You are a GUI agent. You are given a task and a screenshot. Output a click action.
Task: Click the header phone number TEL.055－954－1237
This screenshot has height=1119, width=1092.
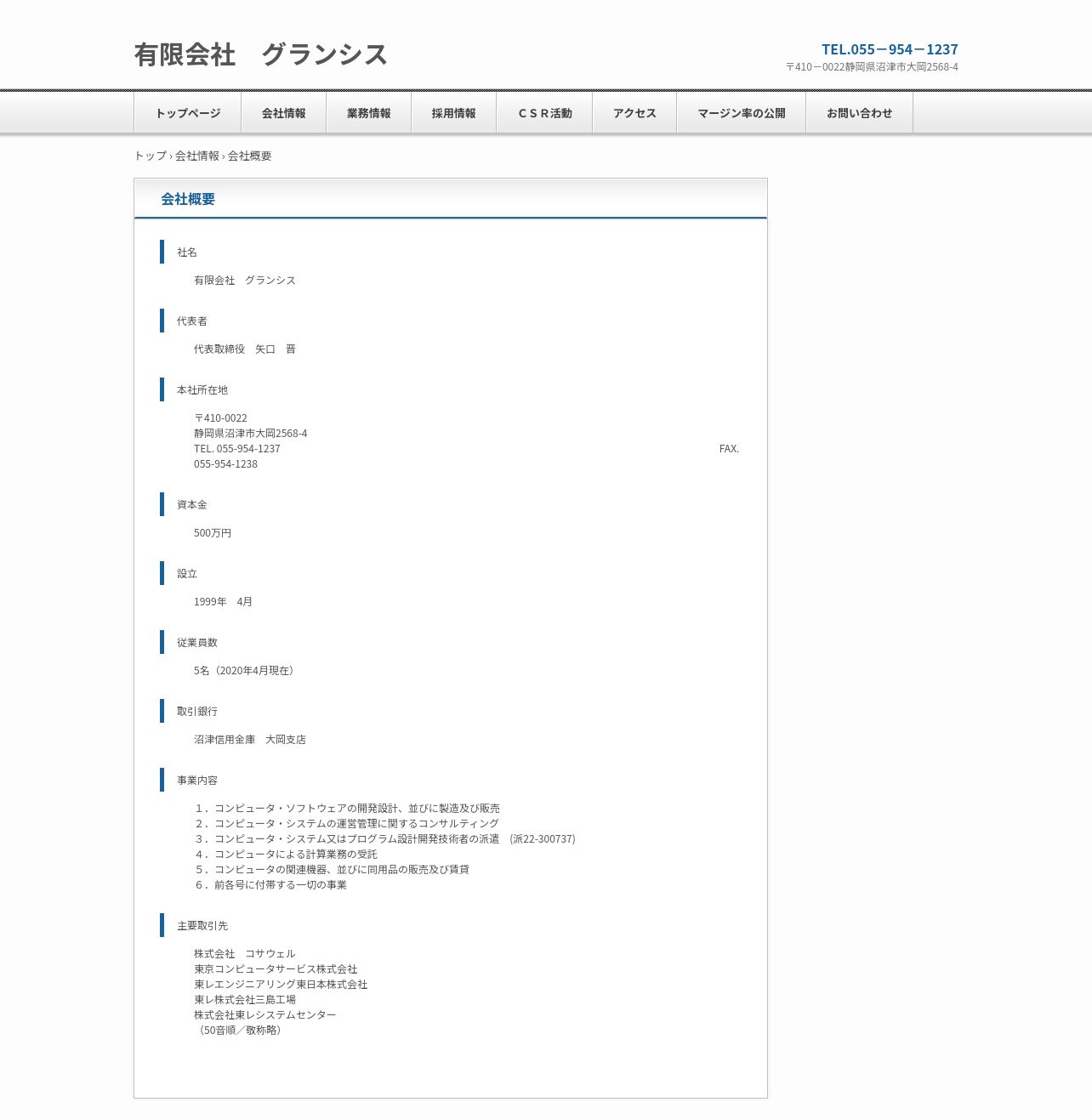[890, 49]
